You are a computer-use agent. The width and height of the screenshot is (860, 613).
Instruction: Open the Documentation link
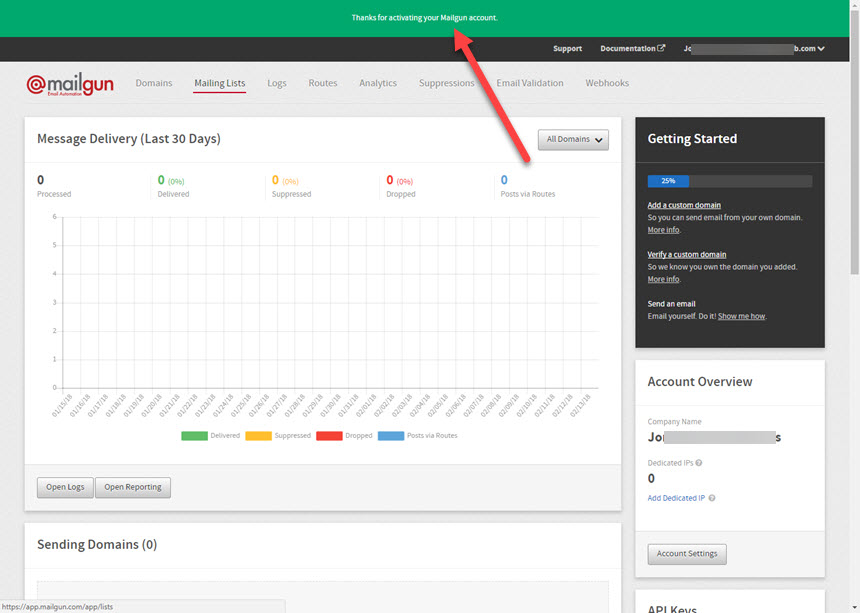point(627,48)
